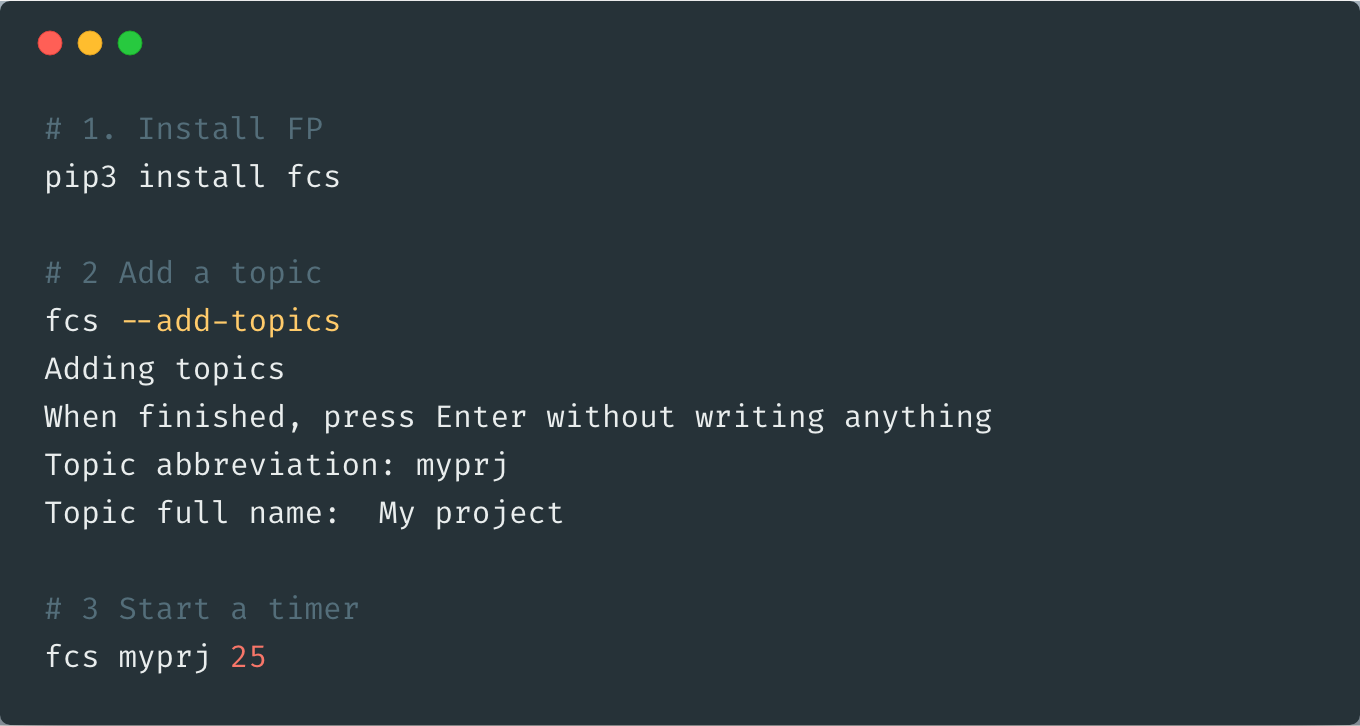Click 'myprj' after Topic abbreviation
The image size is (1360, 726).
click(462, 466)
